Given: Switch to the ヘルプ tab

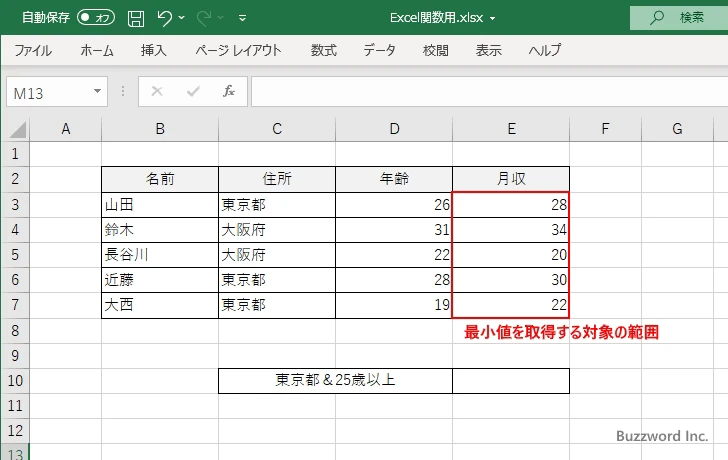Looking at the screenshot, I should (545, 50).
